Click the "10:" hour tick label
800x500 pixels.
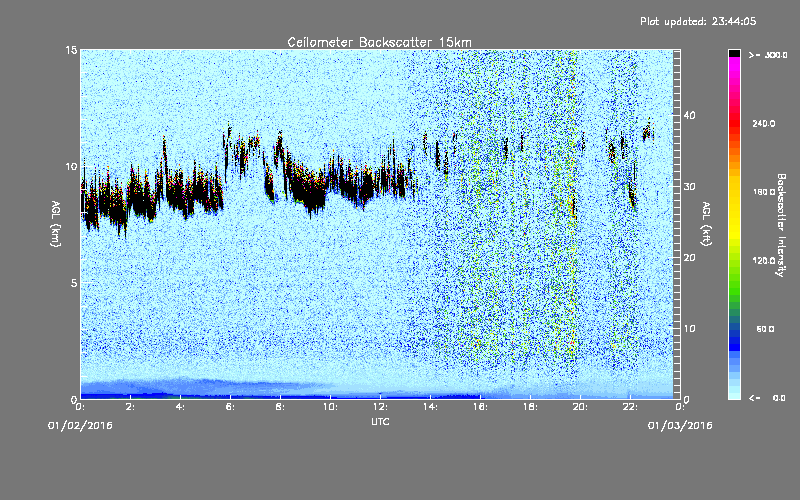330,407
